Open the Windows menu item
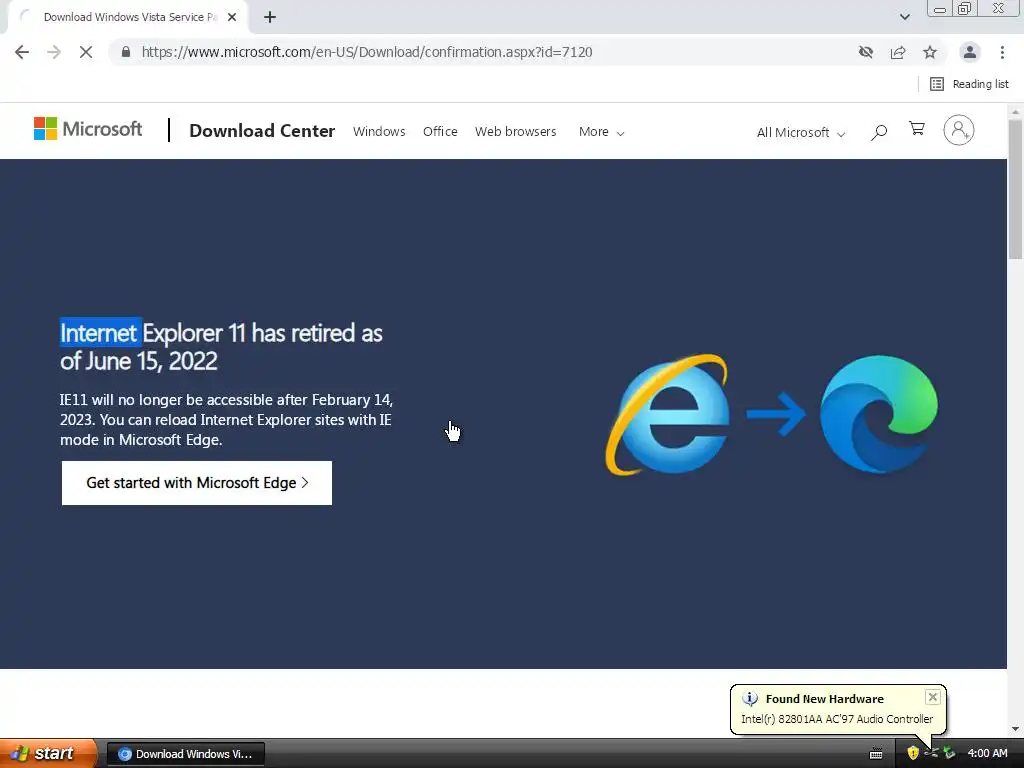 click(379, 131)
